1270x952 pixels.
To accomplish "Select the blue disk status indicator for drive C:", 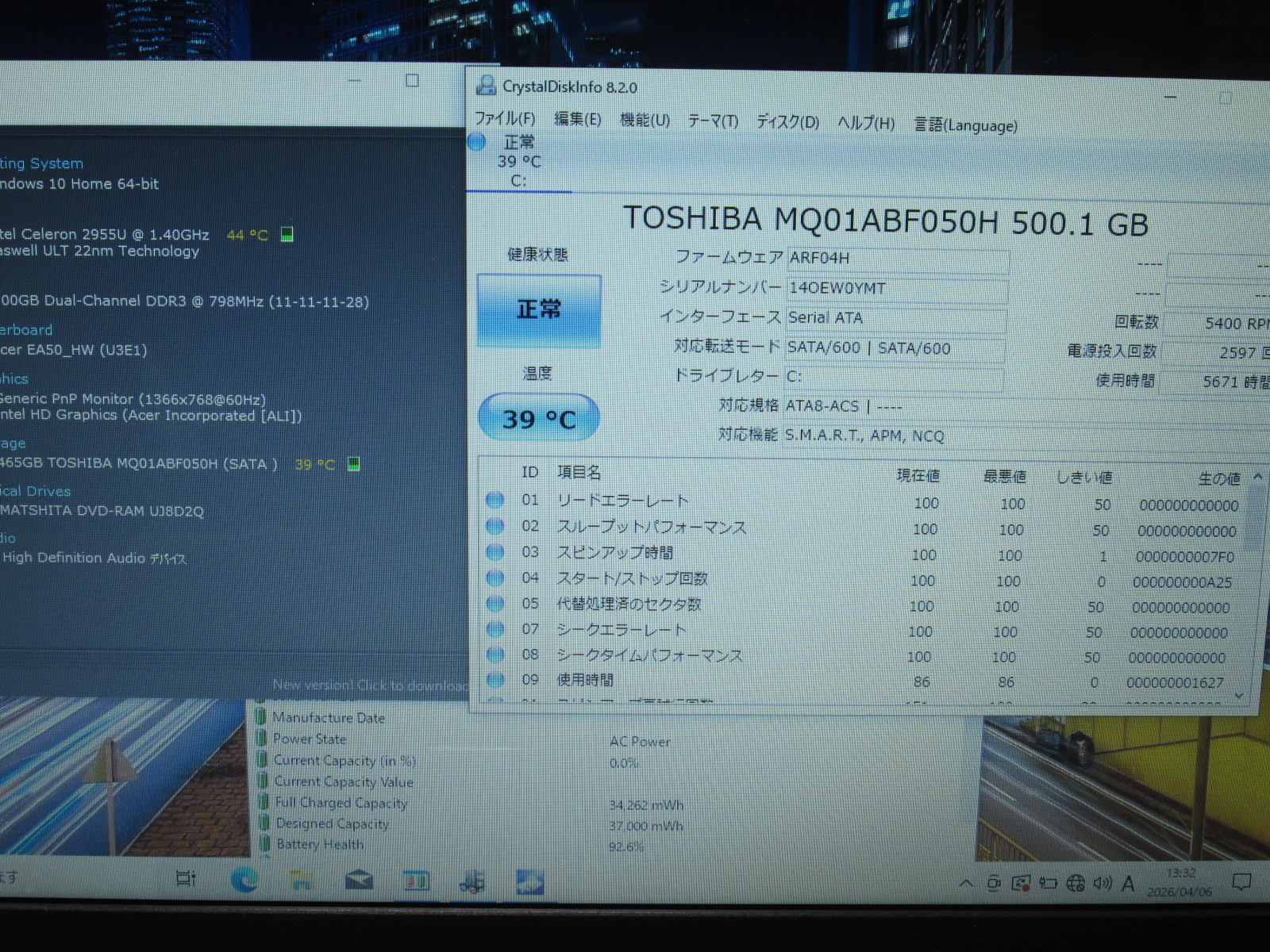I will (477, 143).
